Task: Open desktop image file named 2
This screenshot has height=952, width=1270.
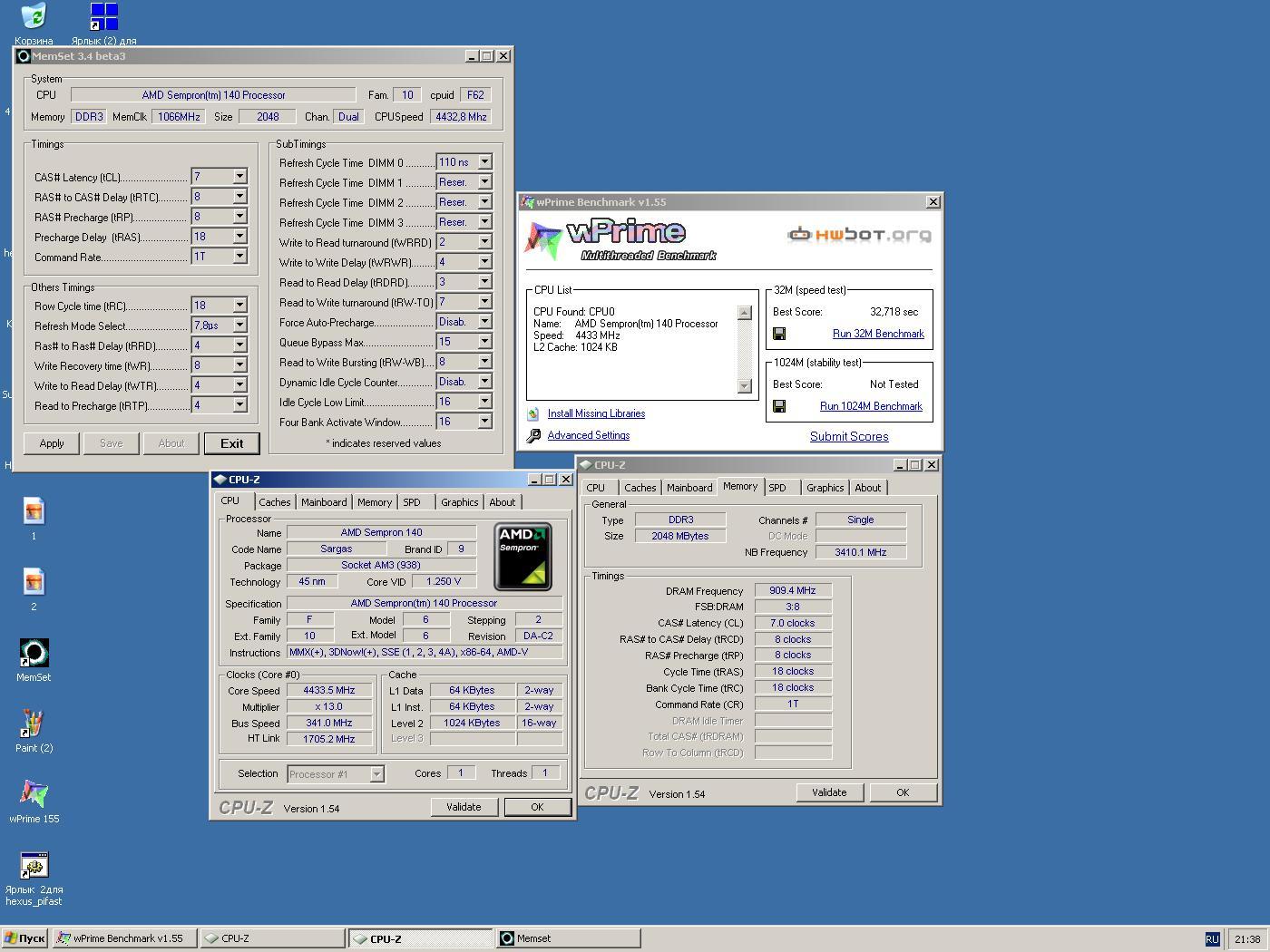Action: 34,582
